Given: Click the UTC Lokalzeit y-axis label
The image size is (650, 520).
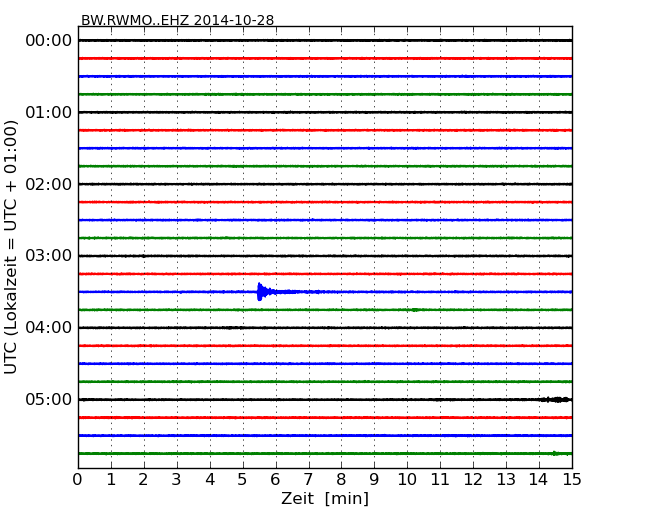Looking at the screenshot, I should (x=11, y=247).
